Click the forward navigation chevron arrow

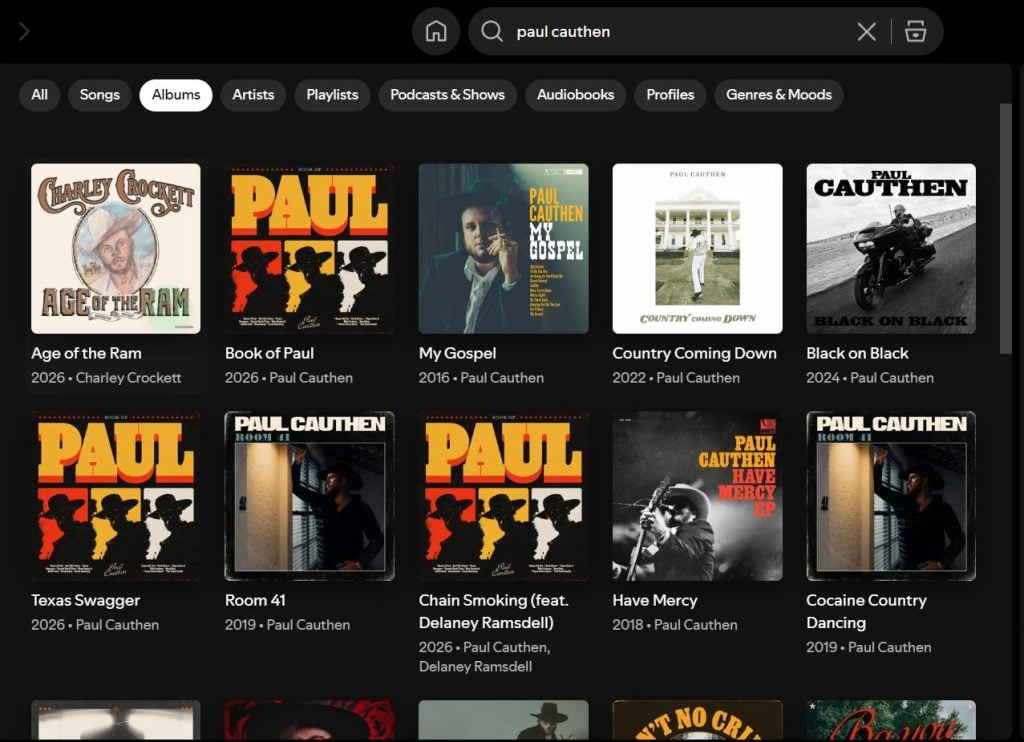[24, 32]
